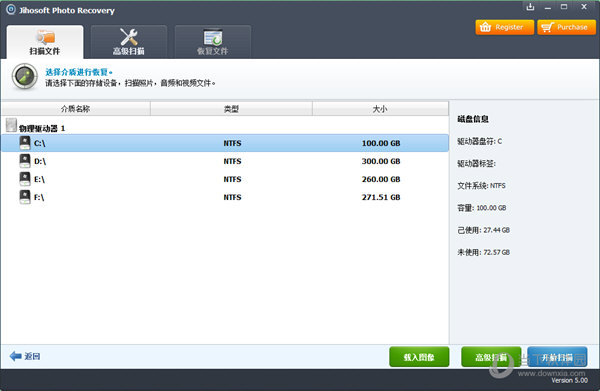600x391 pixels.
Task: Click NTFS type in D:\ row
Action: point(232,161)
